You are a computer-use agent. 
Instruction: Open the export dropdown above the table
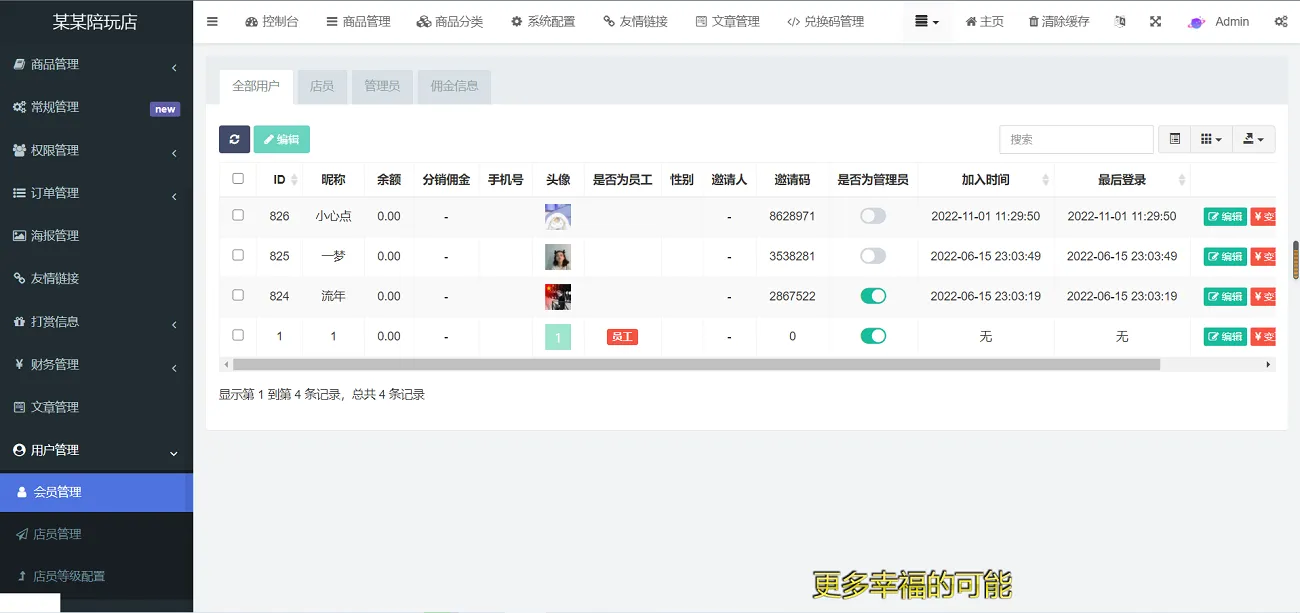[1254, 139]
